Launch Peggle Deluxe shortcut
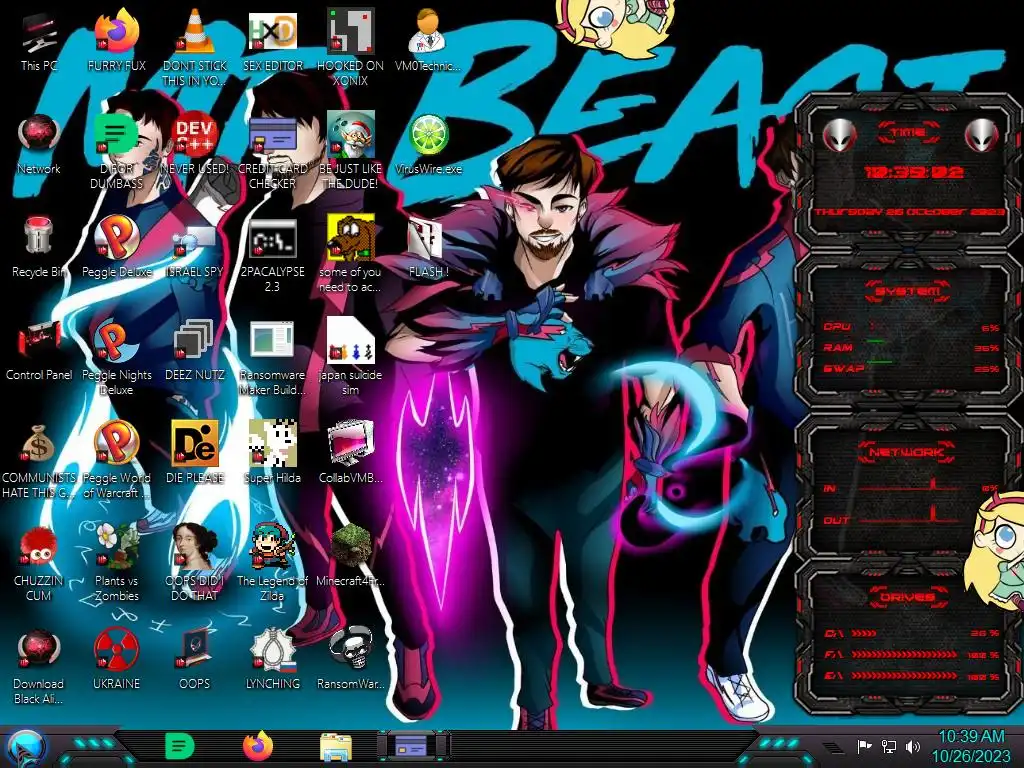1024x768 pixels. pos(117,247)
